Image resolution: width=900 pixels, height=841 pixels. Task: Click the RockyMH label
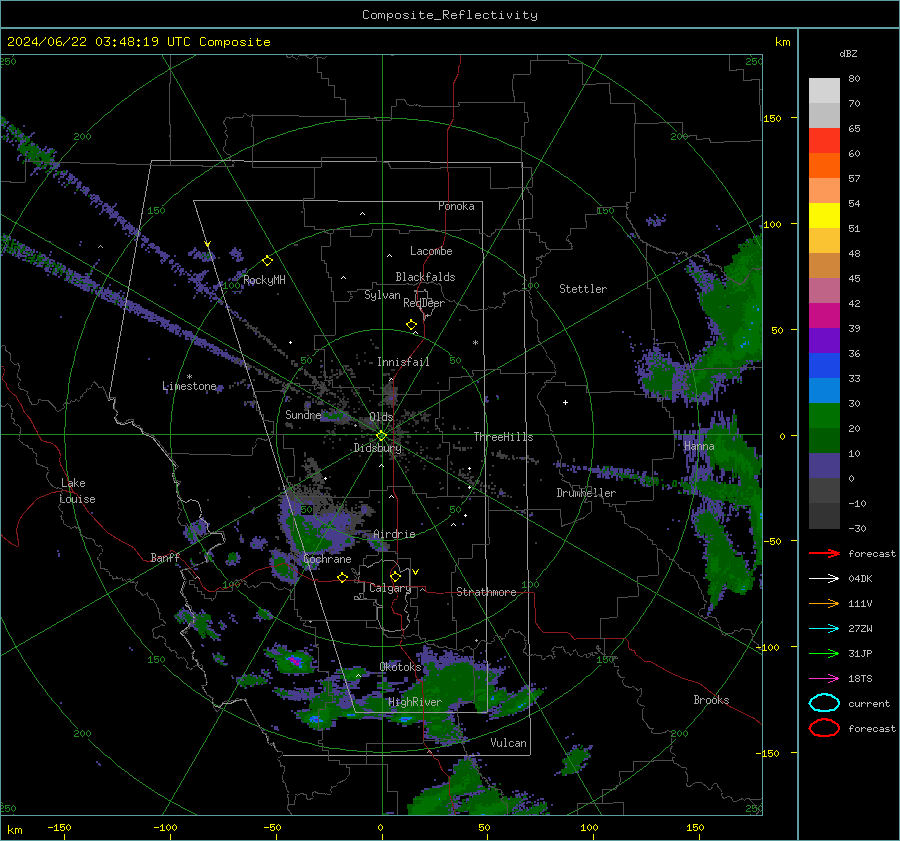click(264, 280)
